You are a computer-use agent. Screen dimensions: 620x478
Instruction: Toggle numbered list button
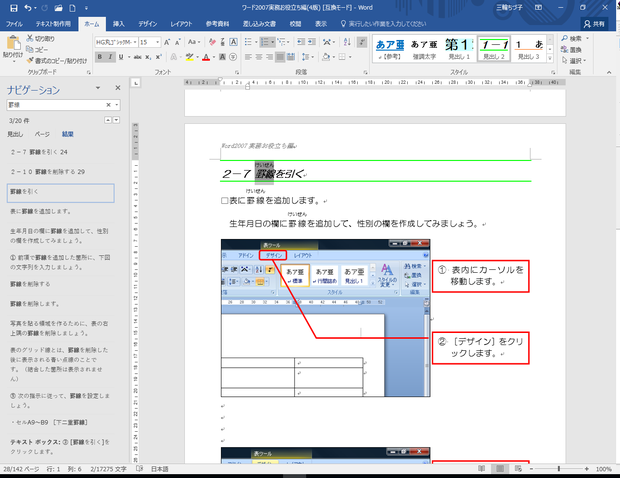[x=265, y=42]
